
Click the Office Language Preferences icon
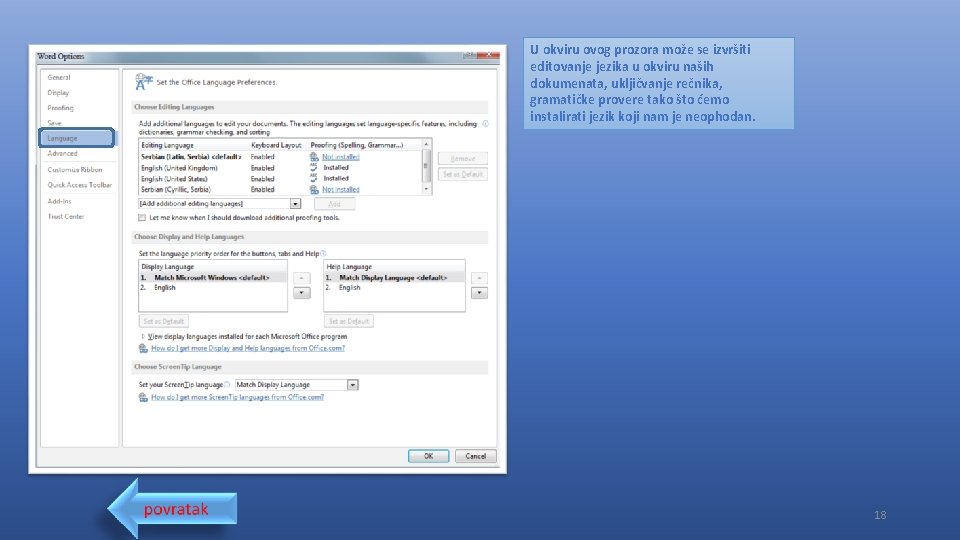point(143,81)
